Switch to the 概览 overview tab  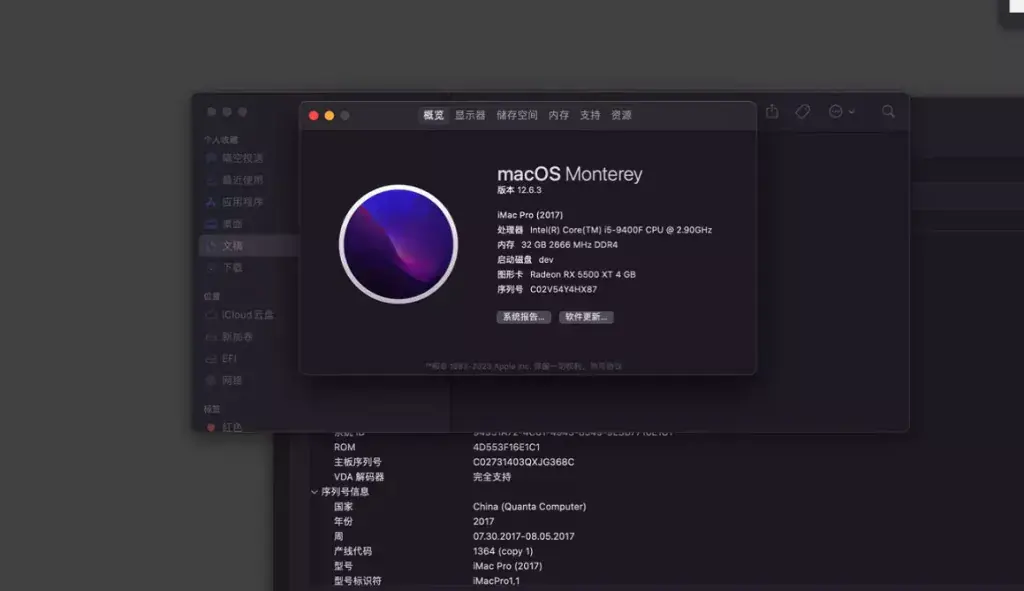[x=433, y=115]
